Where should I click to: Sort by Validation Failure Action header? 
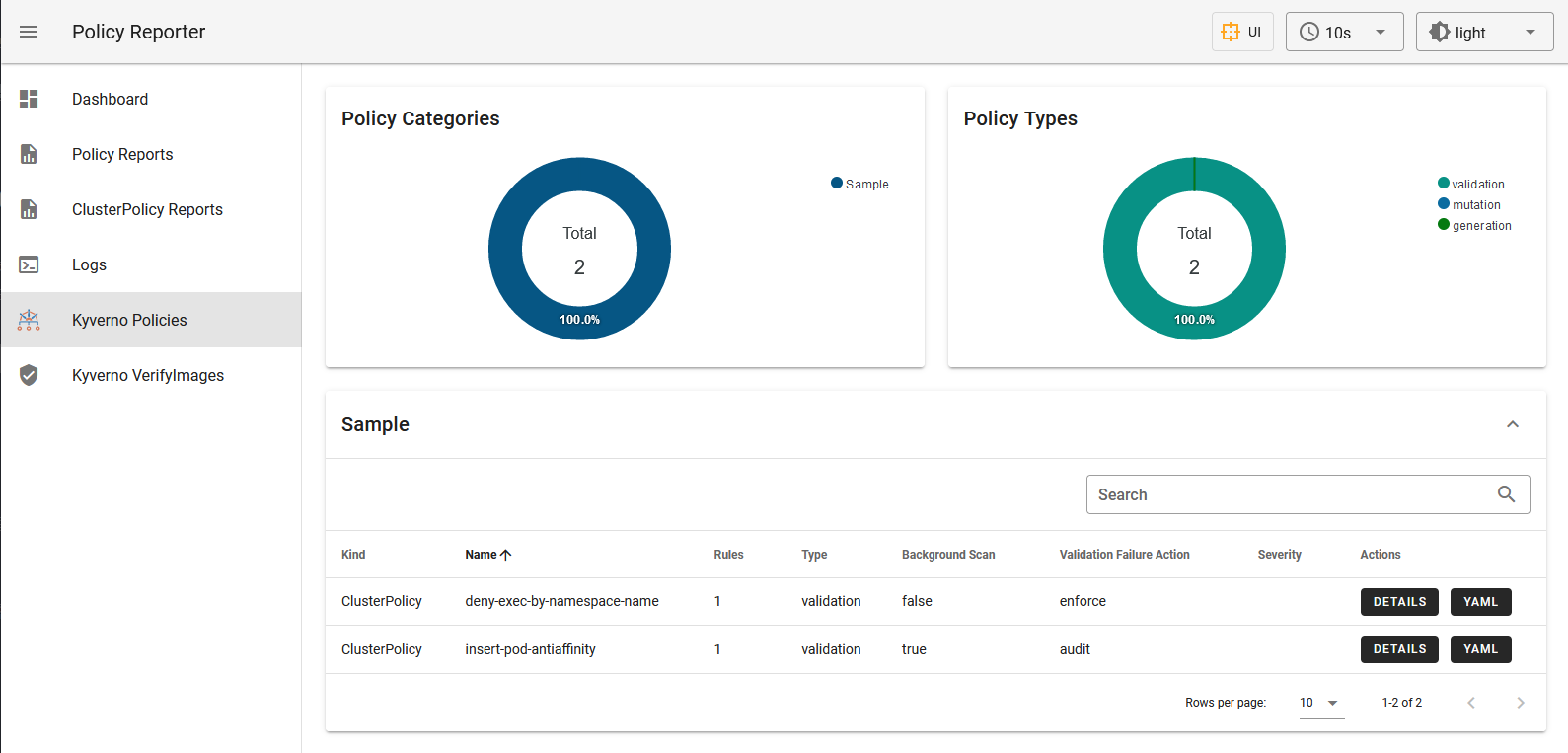1124,555
